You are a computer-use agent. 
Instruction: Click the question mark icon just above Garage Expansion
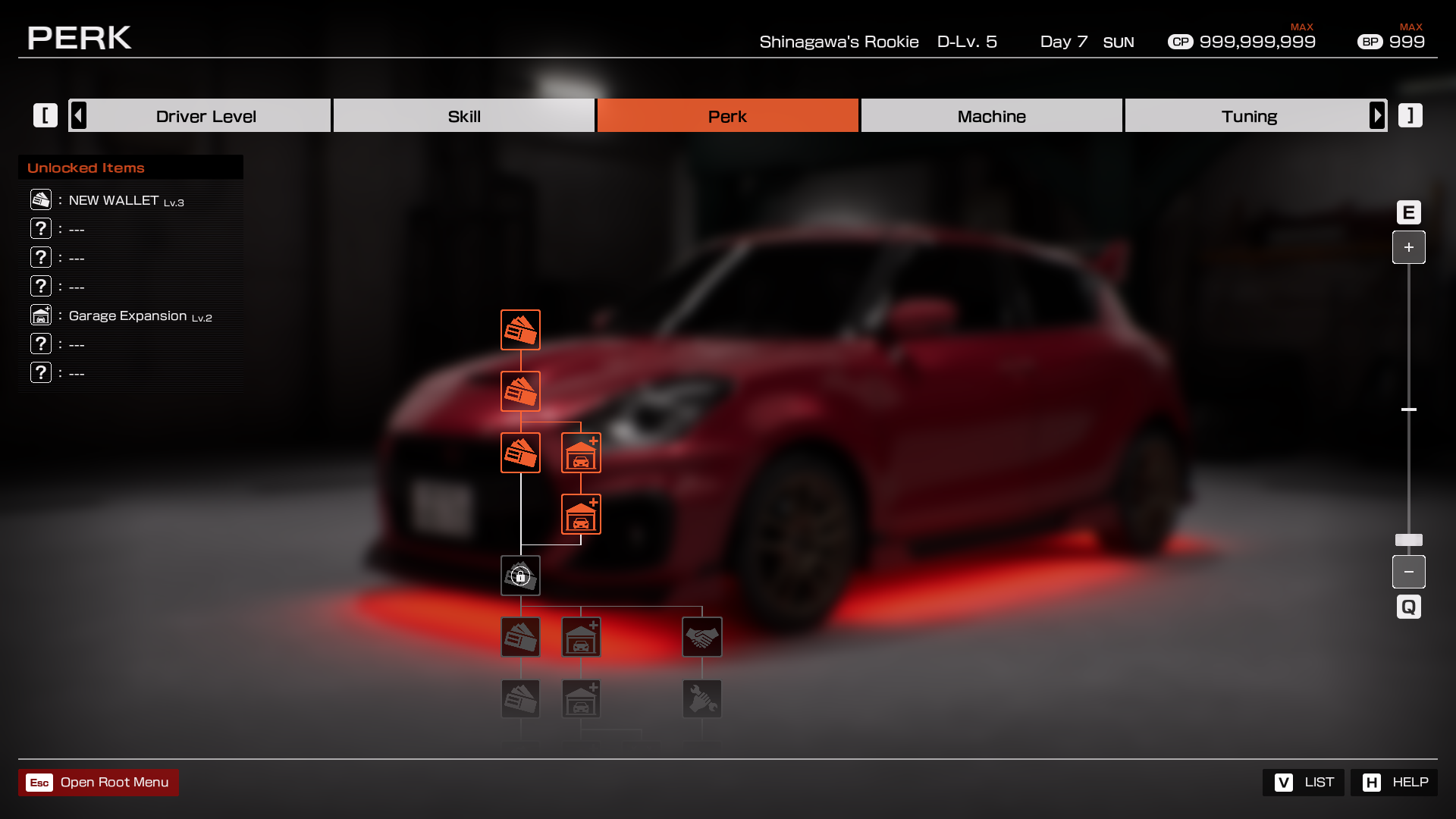[x=41, y=286]
